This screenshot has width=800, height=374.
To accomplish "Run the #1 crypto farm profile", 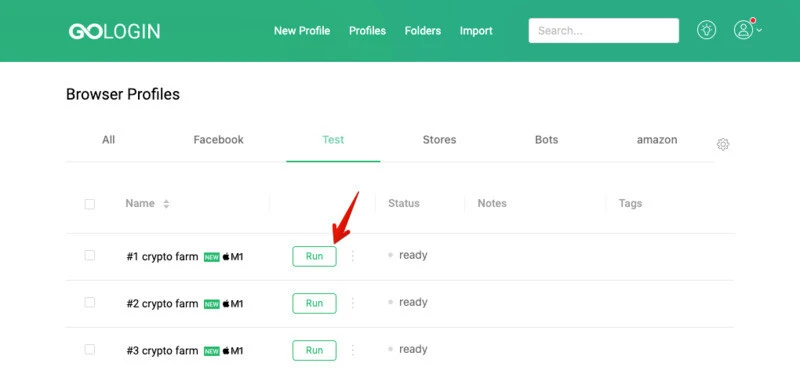I will [x=314, y=256].
